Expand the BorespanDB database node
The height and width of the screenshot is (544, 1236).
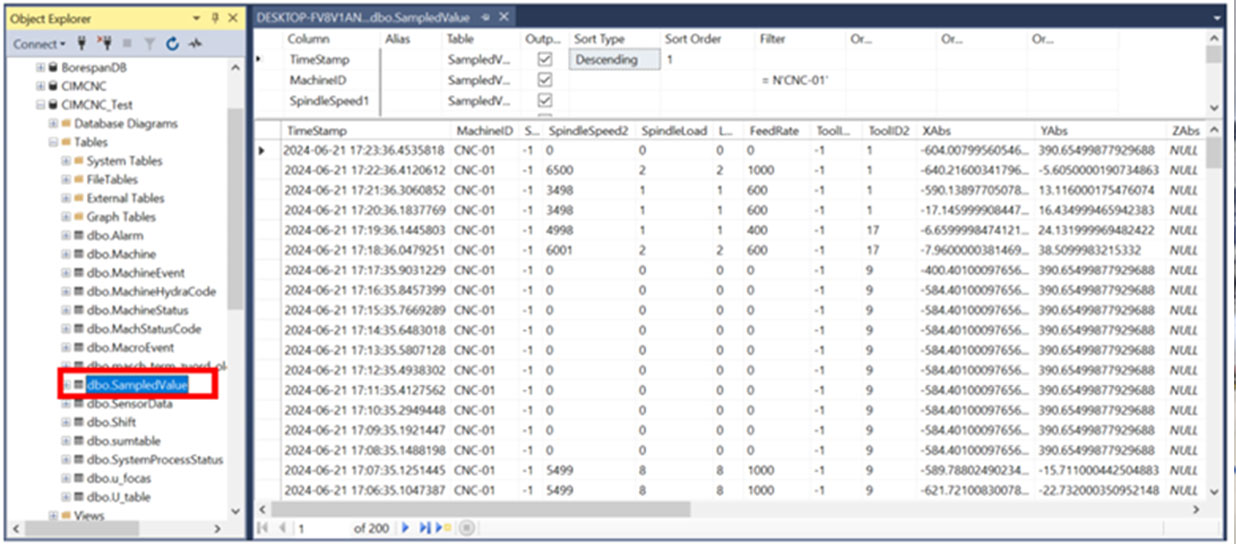41,67
